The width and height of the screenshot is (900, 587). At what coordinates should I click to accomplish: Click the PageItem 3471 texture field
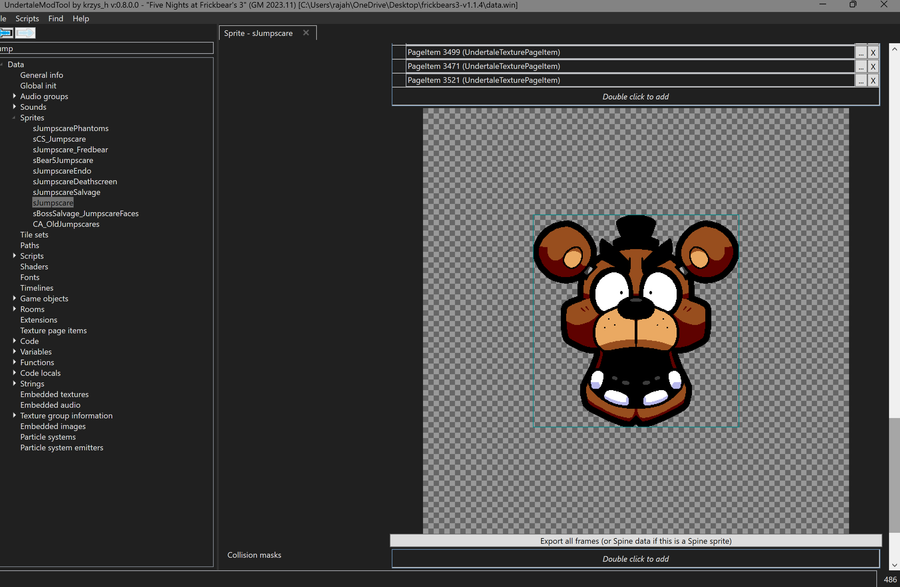(x=630, y=66)
